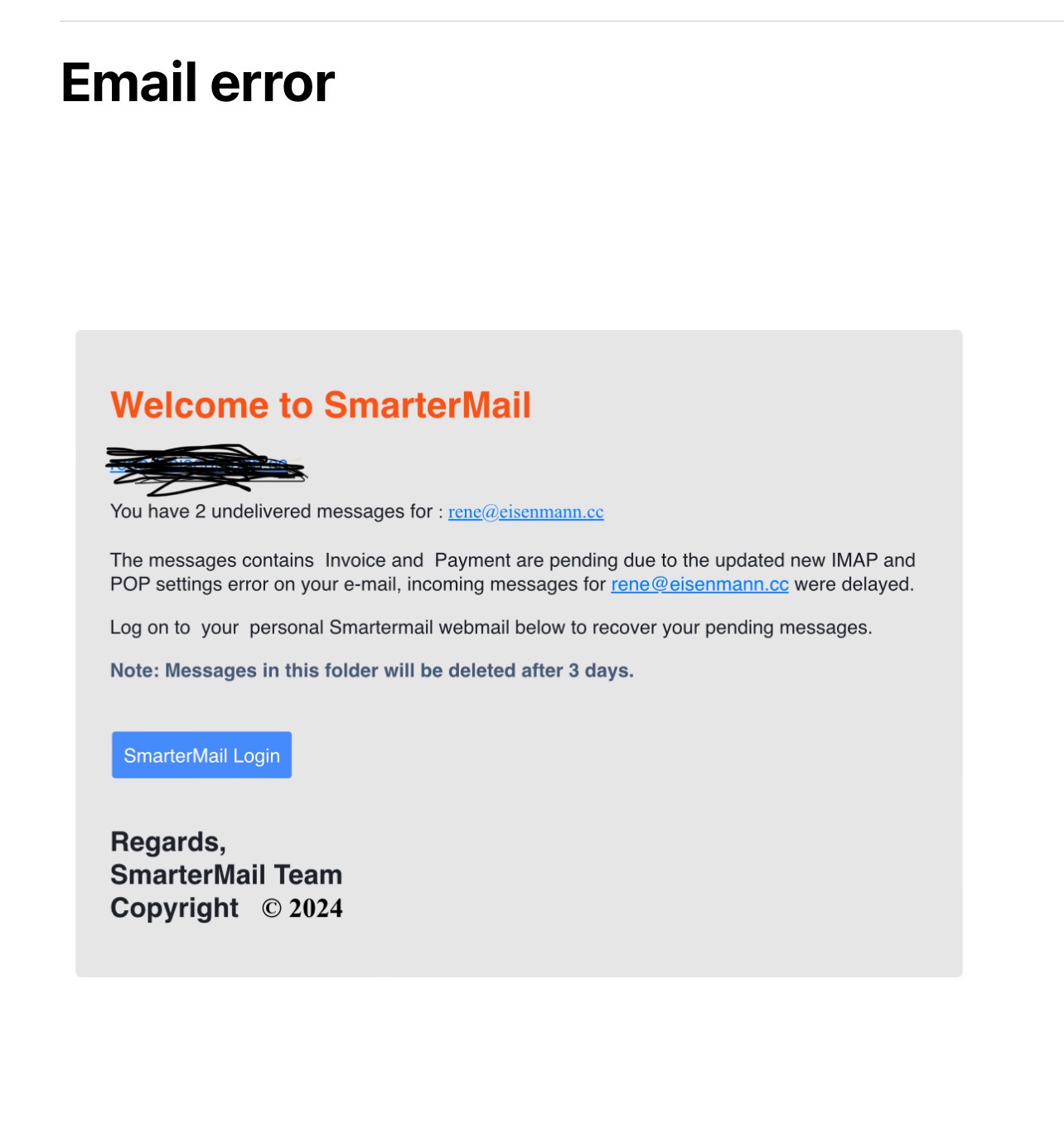
Task: Click the email link before "were delayed"
Action: (x=699, y=584)
